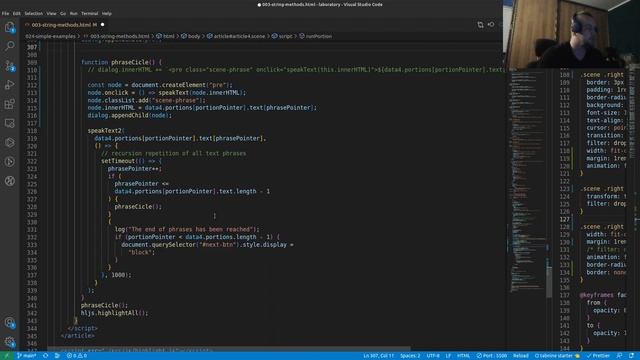Click Port: 5500 live server indicator

click(x=491, y=356)
